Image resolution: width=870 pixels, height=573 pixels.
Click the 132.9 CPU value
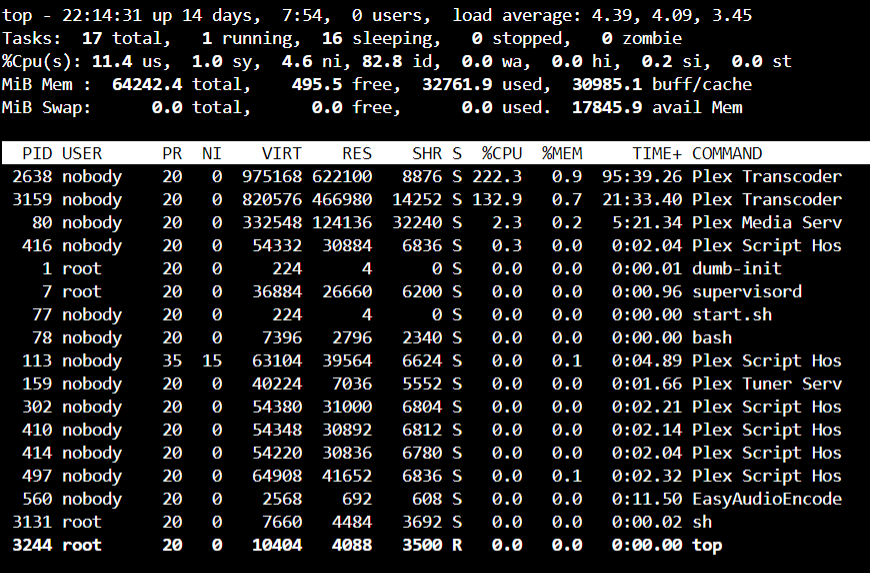pyautogui.click(x=497, y=199)
